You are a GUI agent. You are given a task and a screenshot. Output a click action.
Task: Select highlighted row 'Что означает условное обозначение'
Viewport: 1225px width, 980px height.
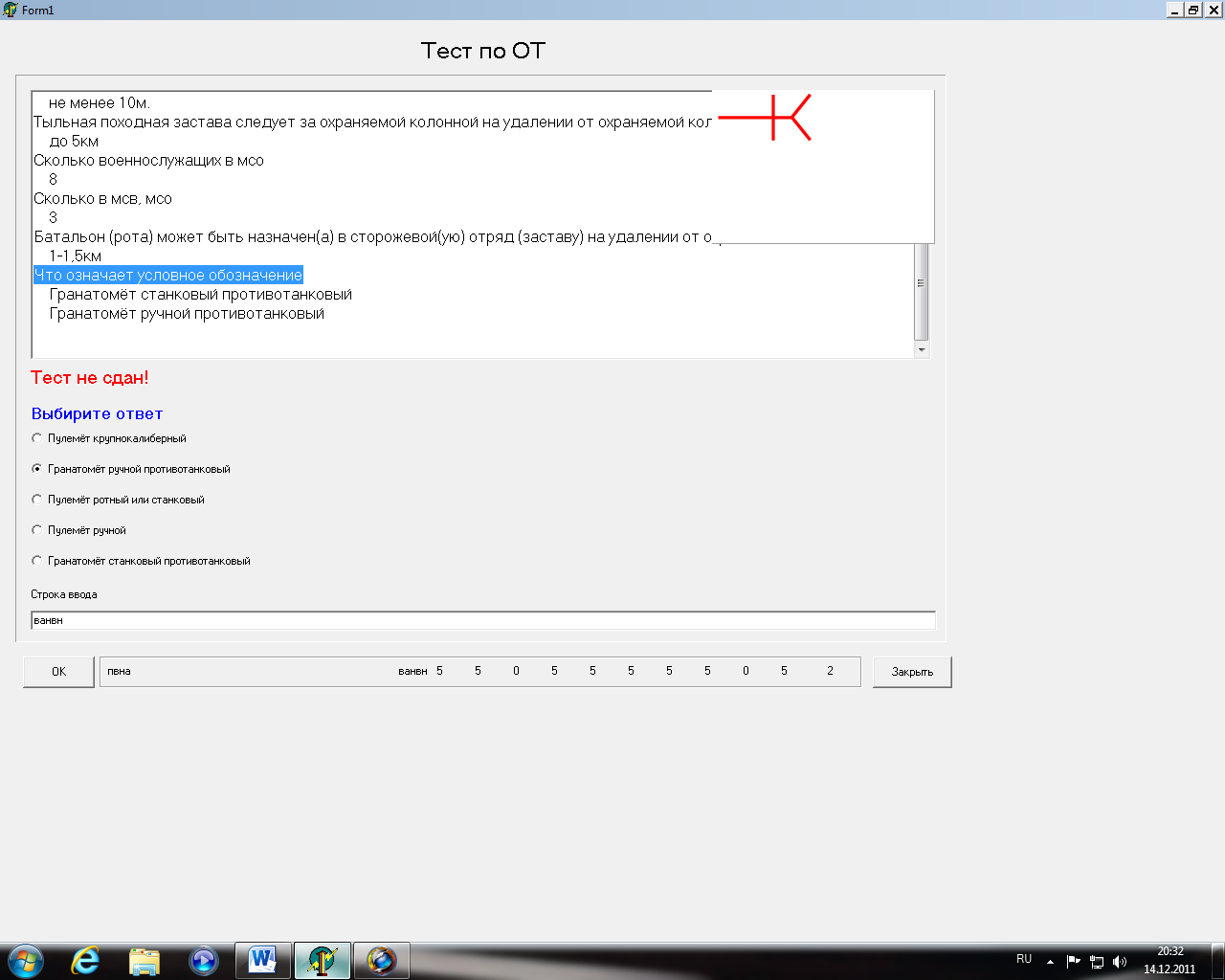click(168, 276)
